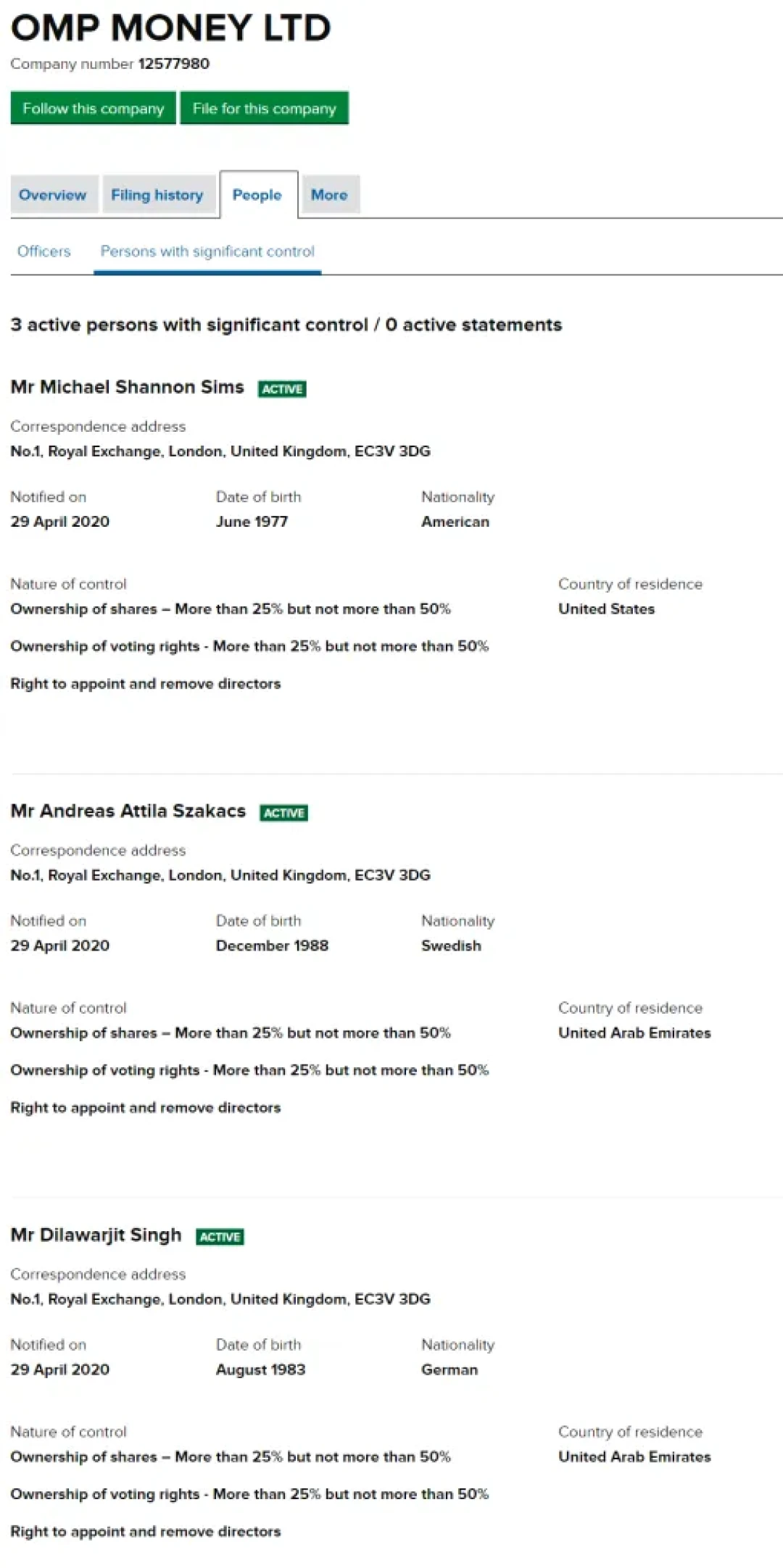783x1568 pixels.
Task: Switch to the Overview tab
Action: [x=53, y=194]
